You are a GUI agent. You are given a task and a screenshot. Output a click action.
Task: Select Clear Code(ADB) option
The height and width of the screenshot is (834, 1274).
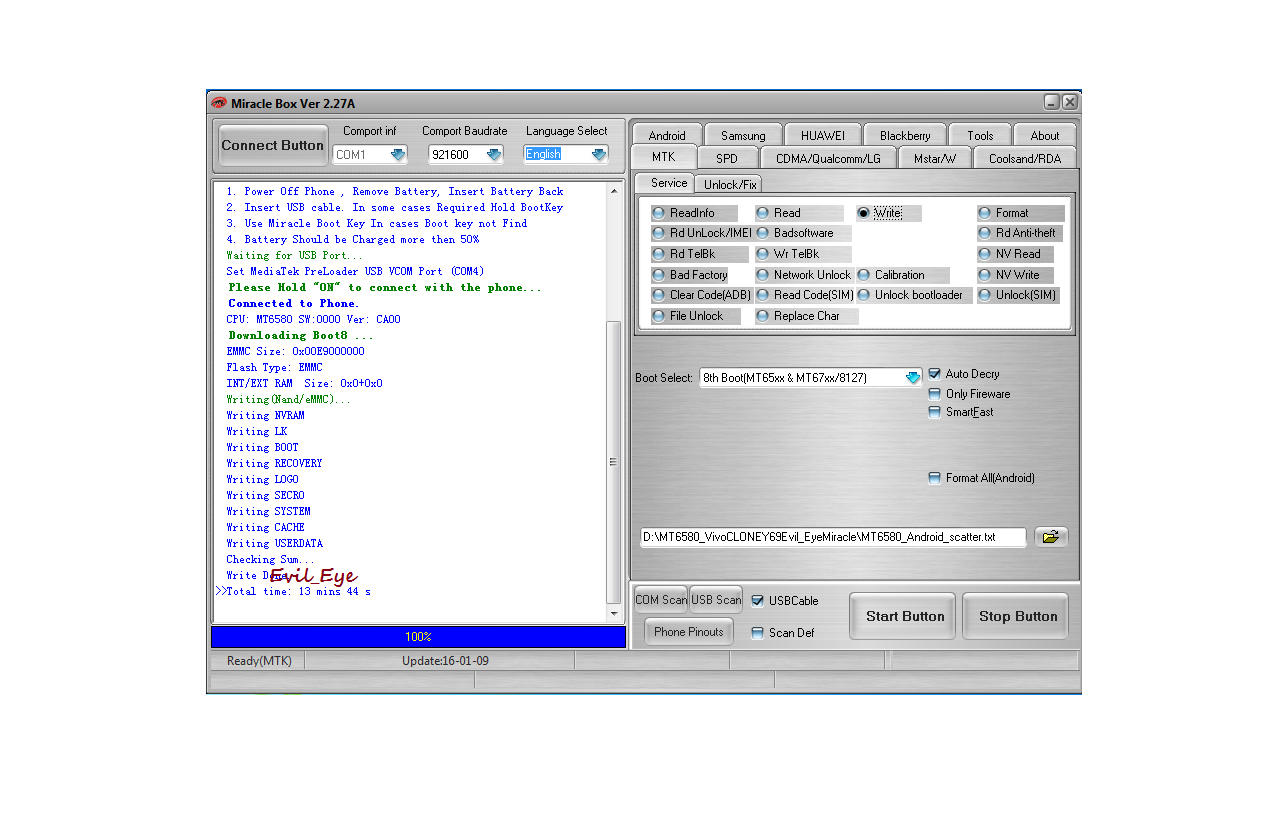pyautogui.click(x=701, y=295)
